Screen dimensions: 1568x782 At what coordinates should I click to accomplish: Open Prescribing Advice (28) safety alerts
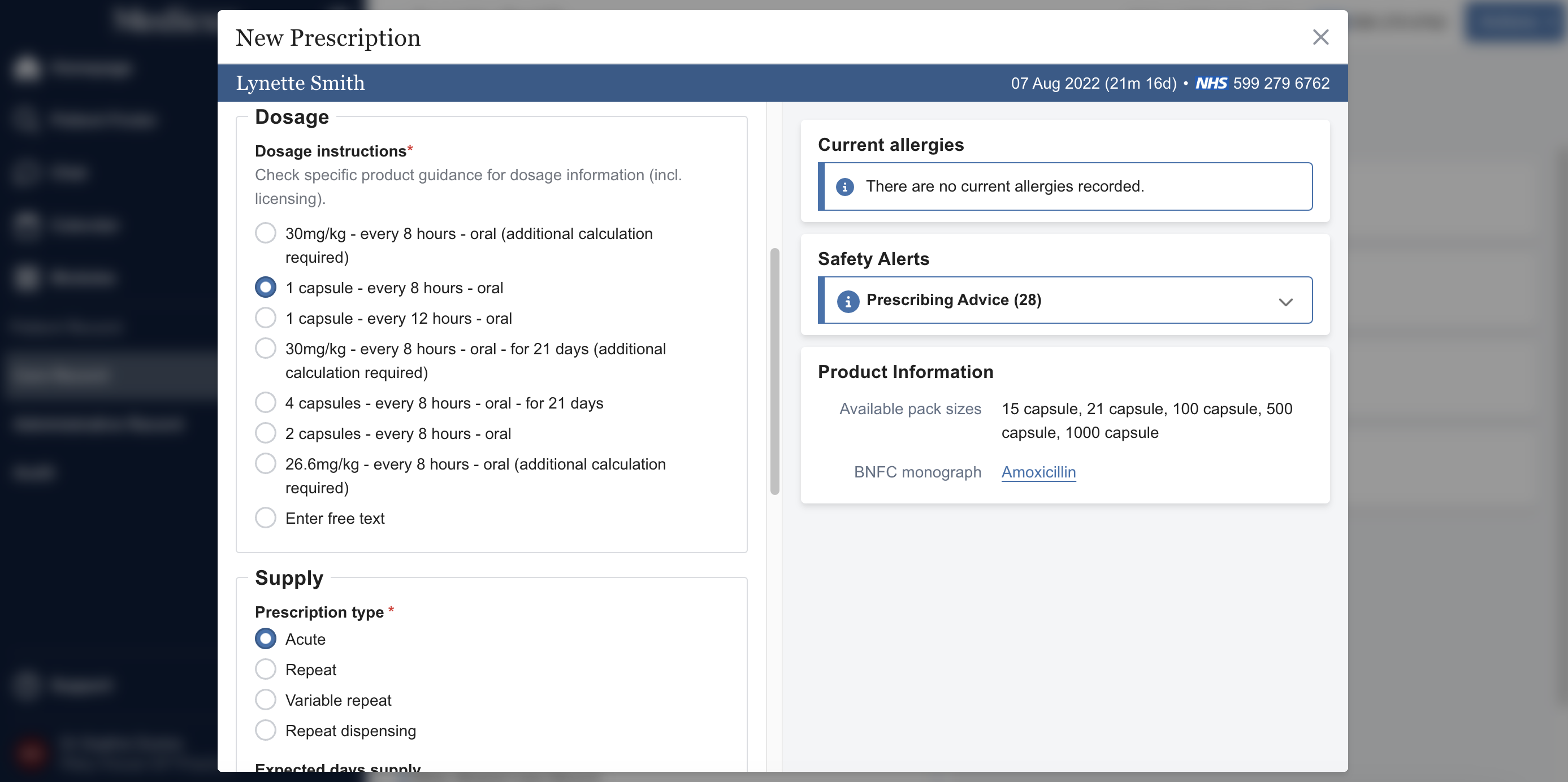click(953, 300)
